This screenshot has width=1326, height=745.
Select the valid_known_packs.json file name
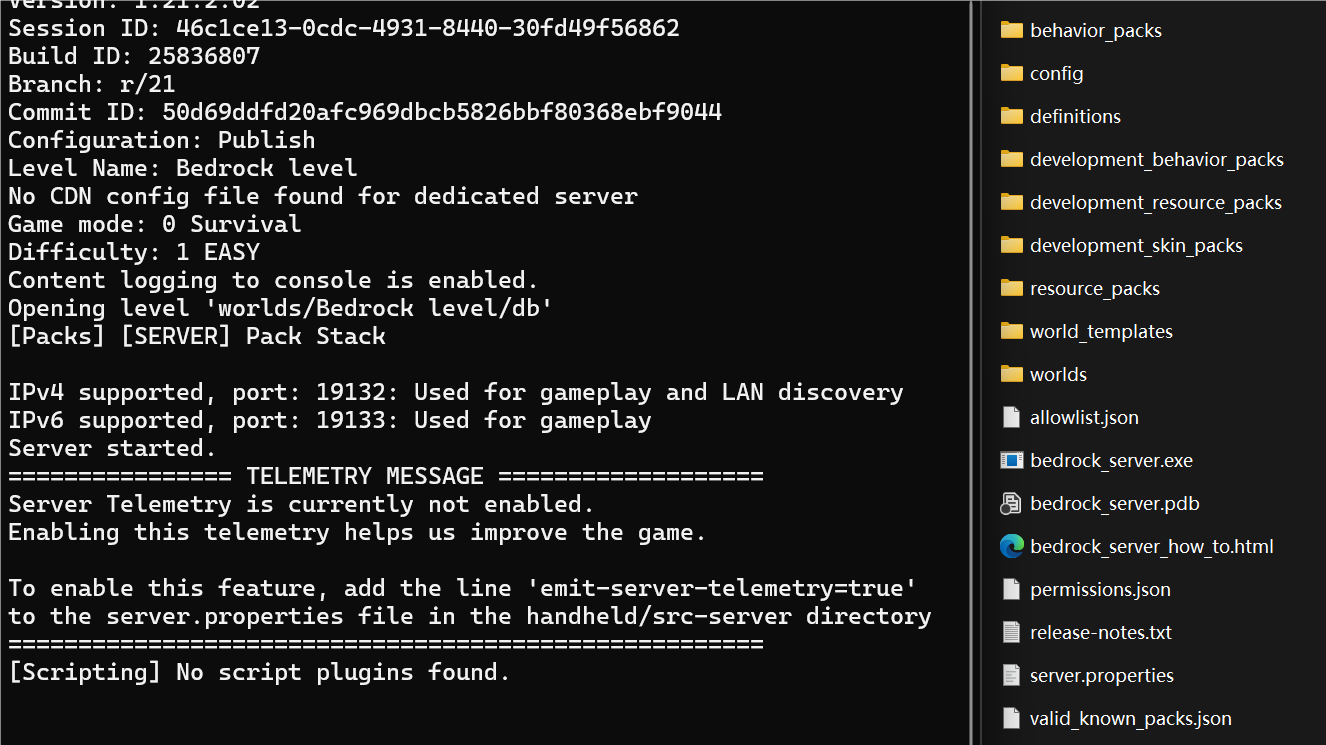click(1130, 718)
